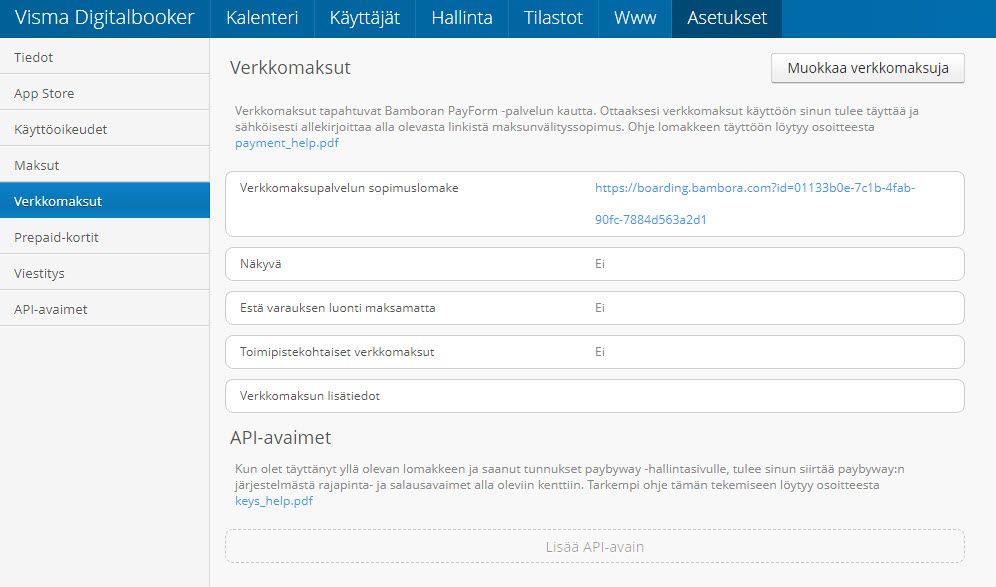Open the Kalenteri tab

click(x=263, y=18)
